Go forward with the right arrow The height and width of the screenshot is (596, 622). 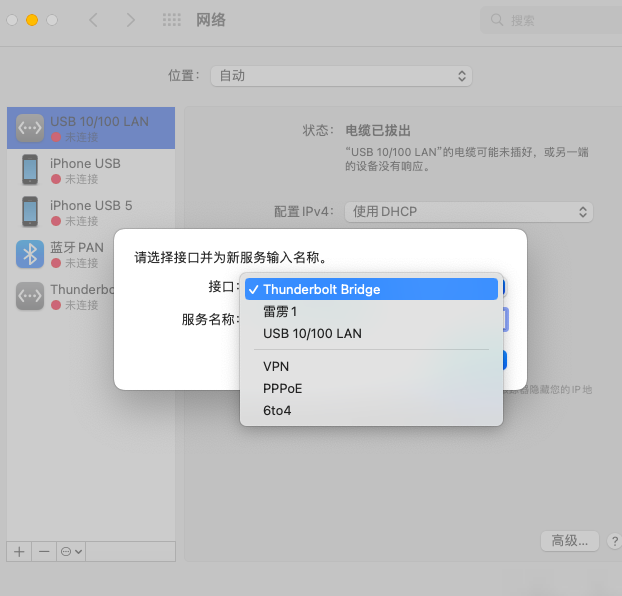pyautogui.click(x=131, y=19)
